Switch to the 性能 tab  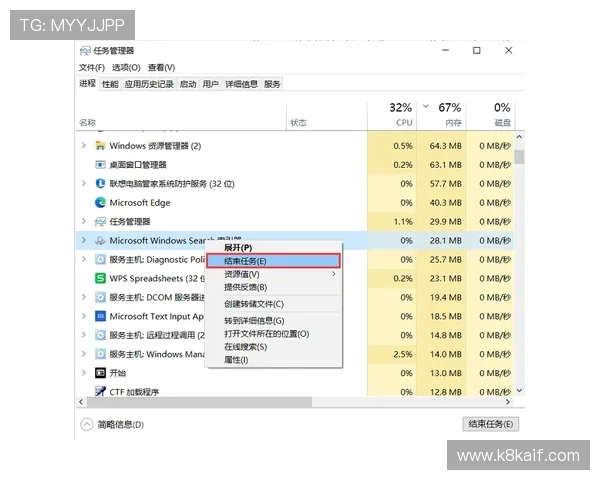pyautogui.click(x=110, y=84)
